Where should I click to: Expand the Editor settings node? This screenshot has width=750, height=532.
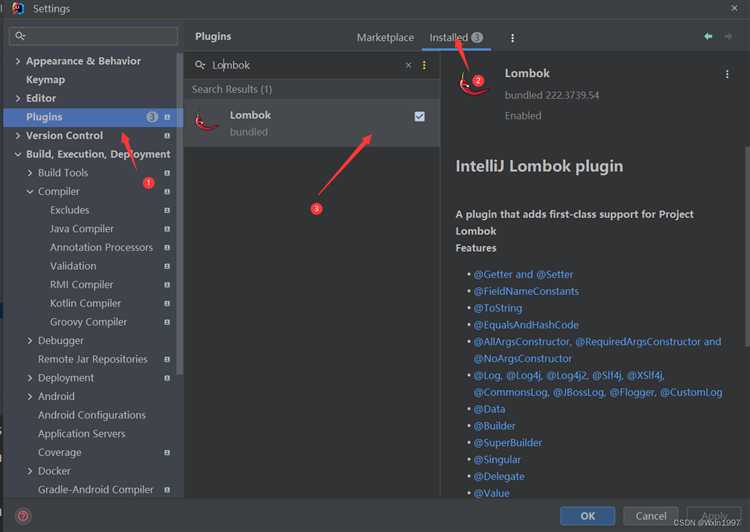[18, 98]
